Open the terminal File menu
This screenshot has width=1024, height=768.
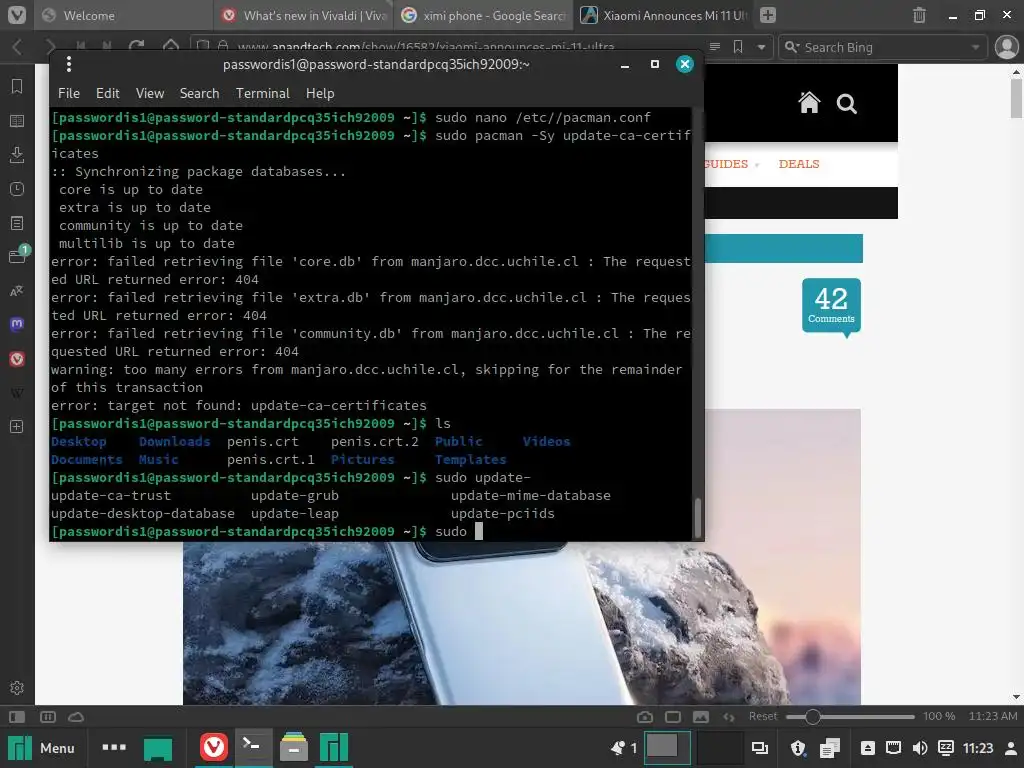tap(69, 93)
